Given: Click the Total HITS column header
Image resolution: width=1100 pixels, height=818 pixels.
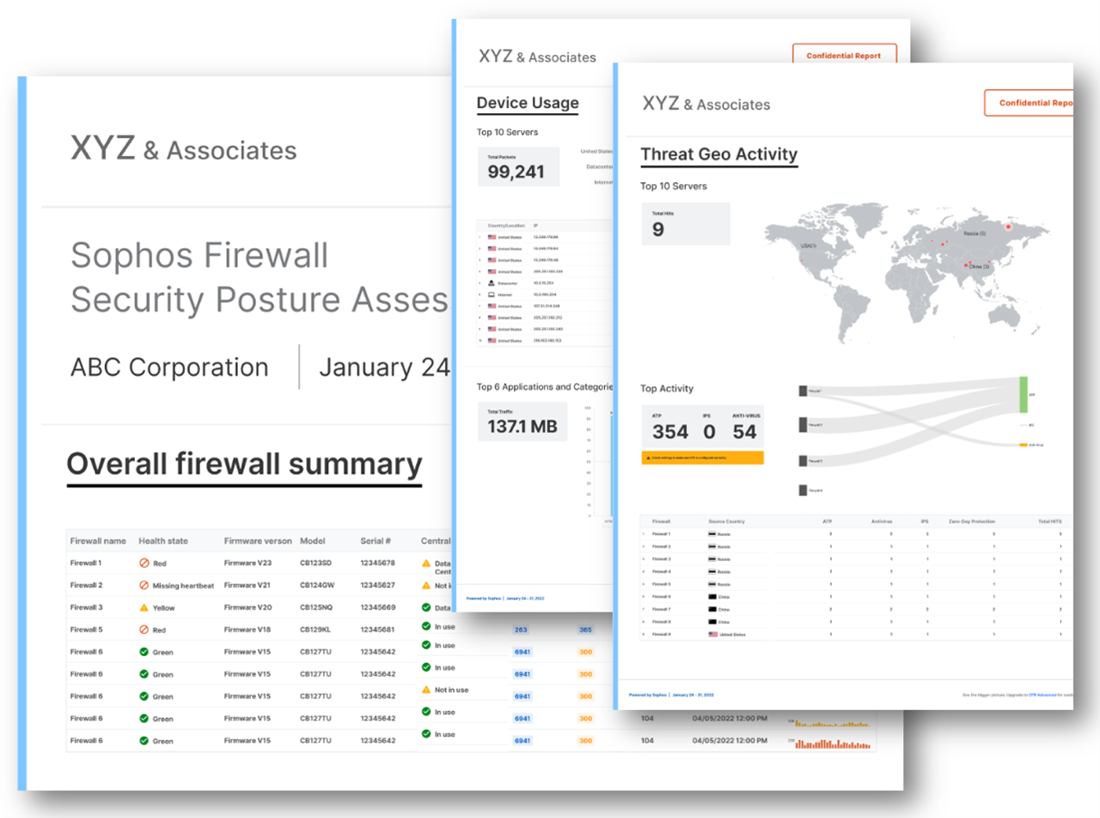Looking at the screenshot, I should (1049, 521).
